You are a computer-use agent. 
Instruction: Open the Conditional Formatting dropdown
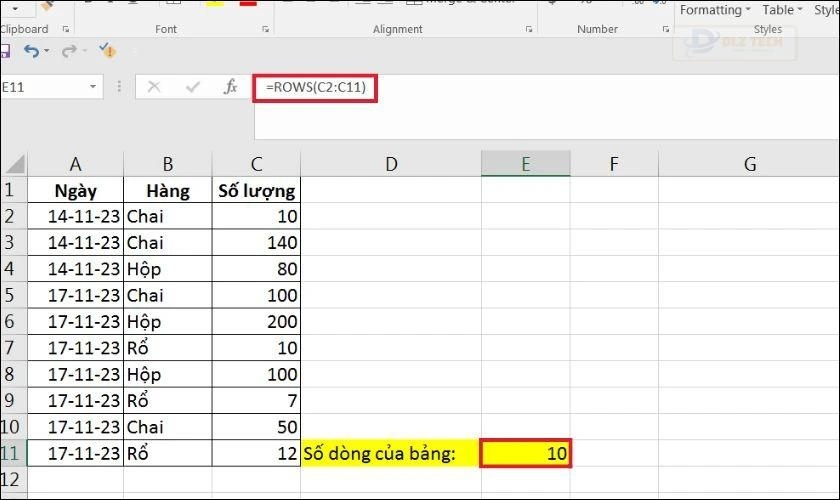[x=715, y=10]
